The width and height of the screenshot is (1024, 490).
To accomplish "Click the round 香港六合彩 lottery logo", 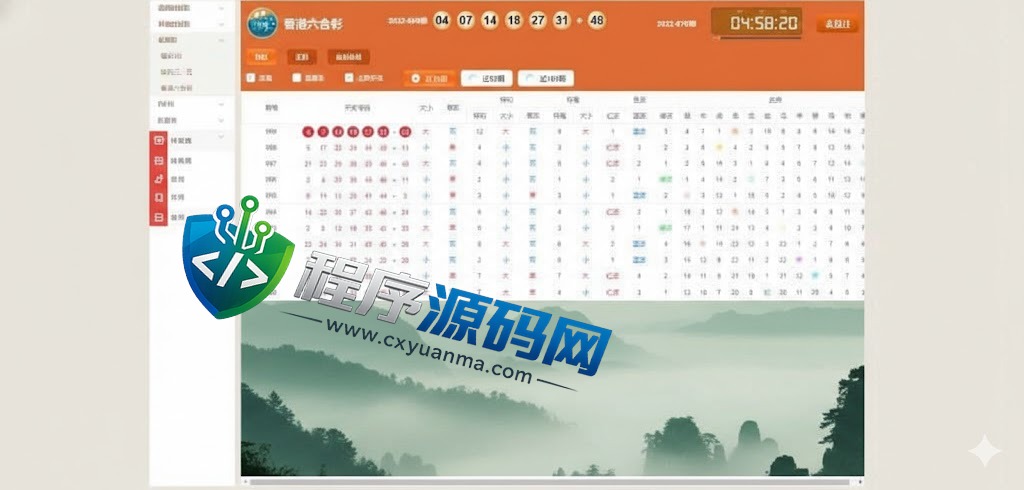I will [x=263, y=24].
